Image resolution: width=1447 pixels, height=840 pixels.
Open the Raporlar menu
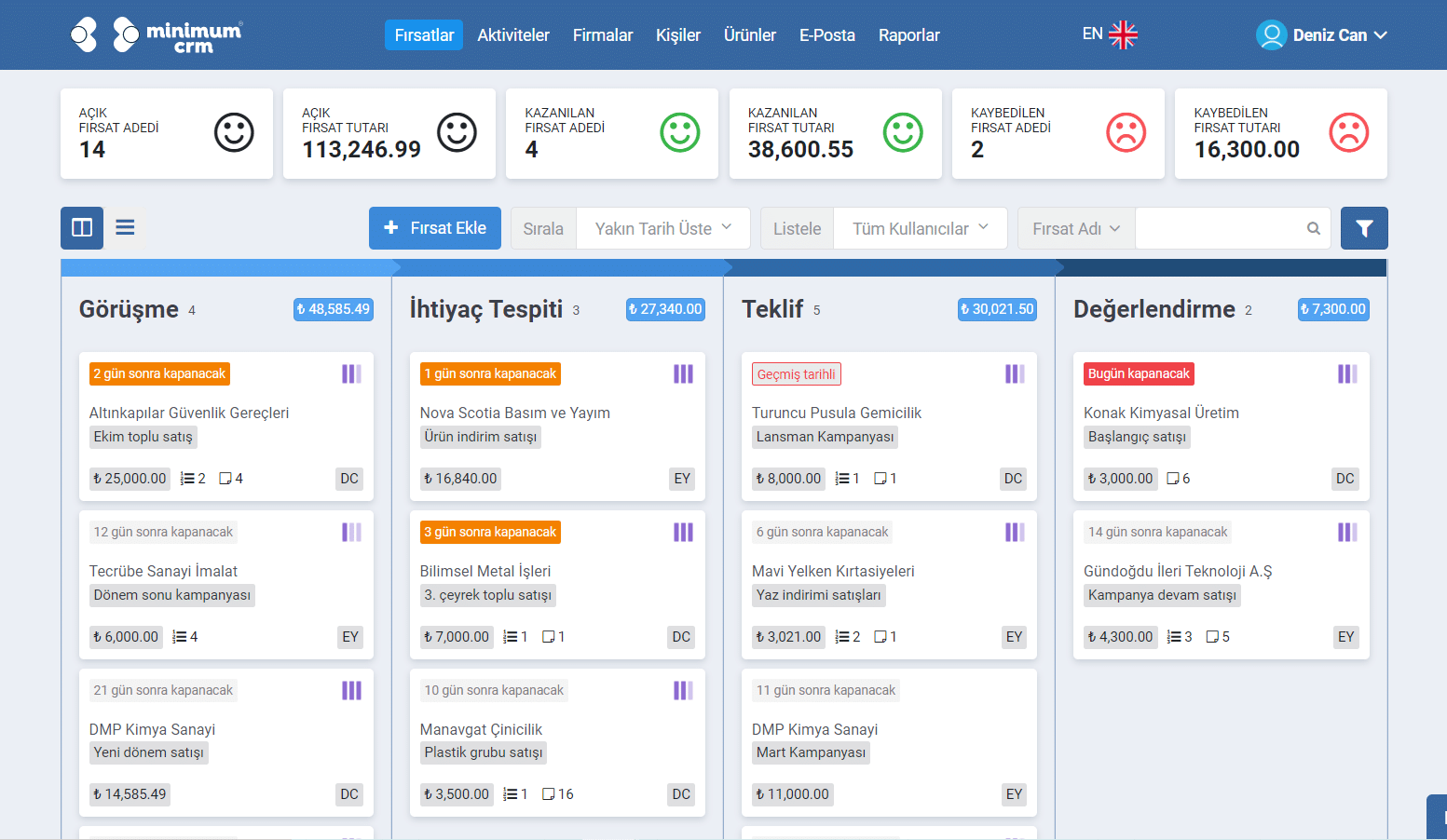tap(909, 34)
